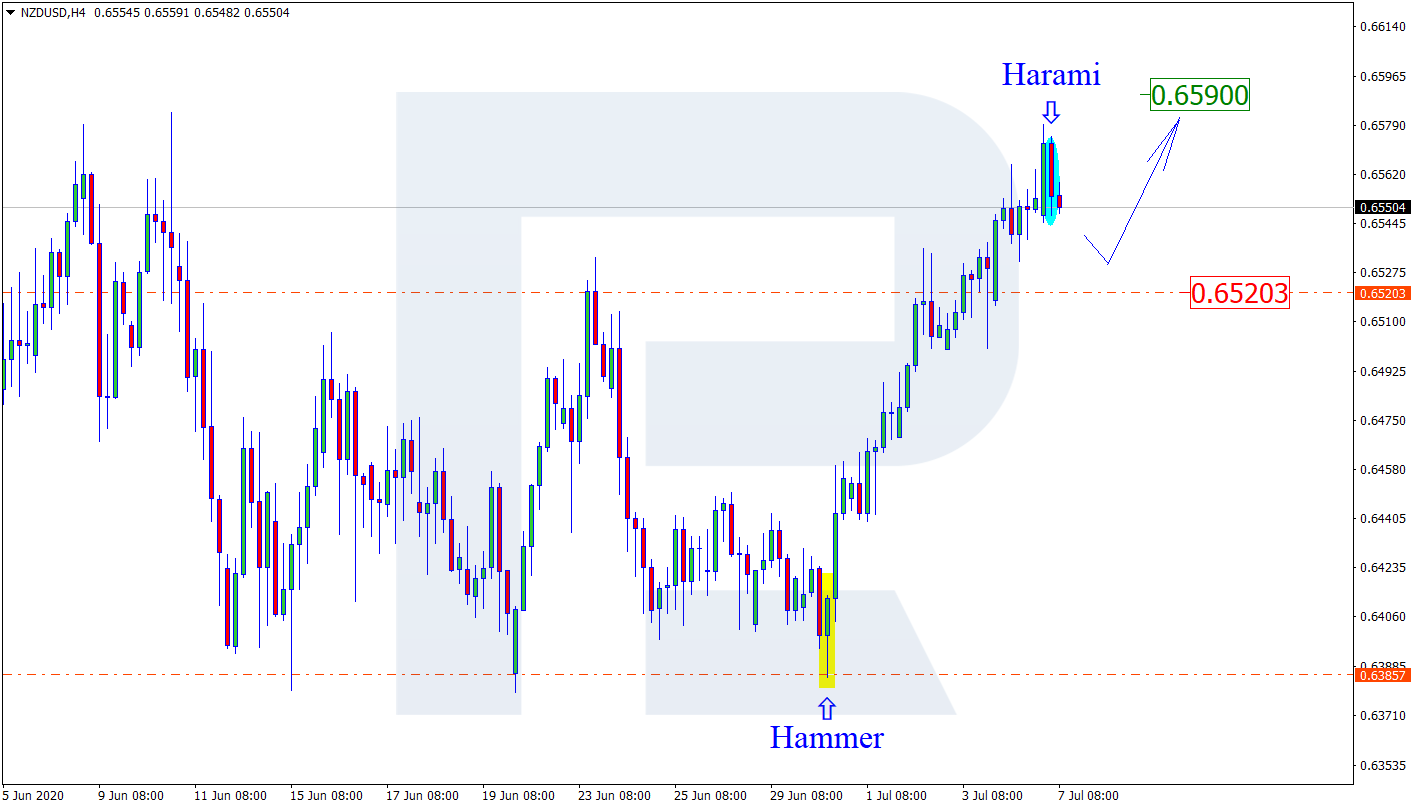Select the Harami pattern text label
The height and width of the screenshot is (808, 1417).
click(x=1051, y=74)
